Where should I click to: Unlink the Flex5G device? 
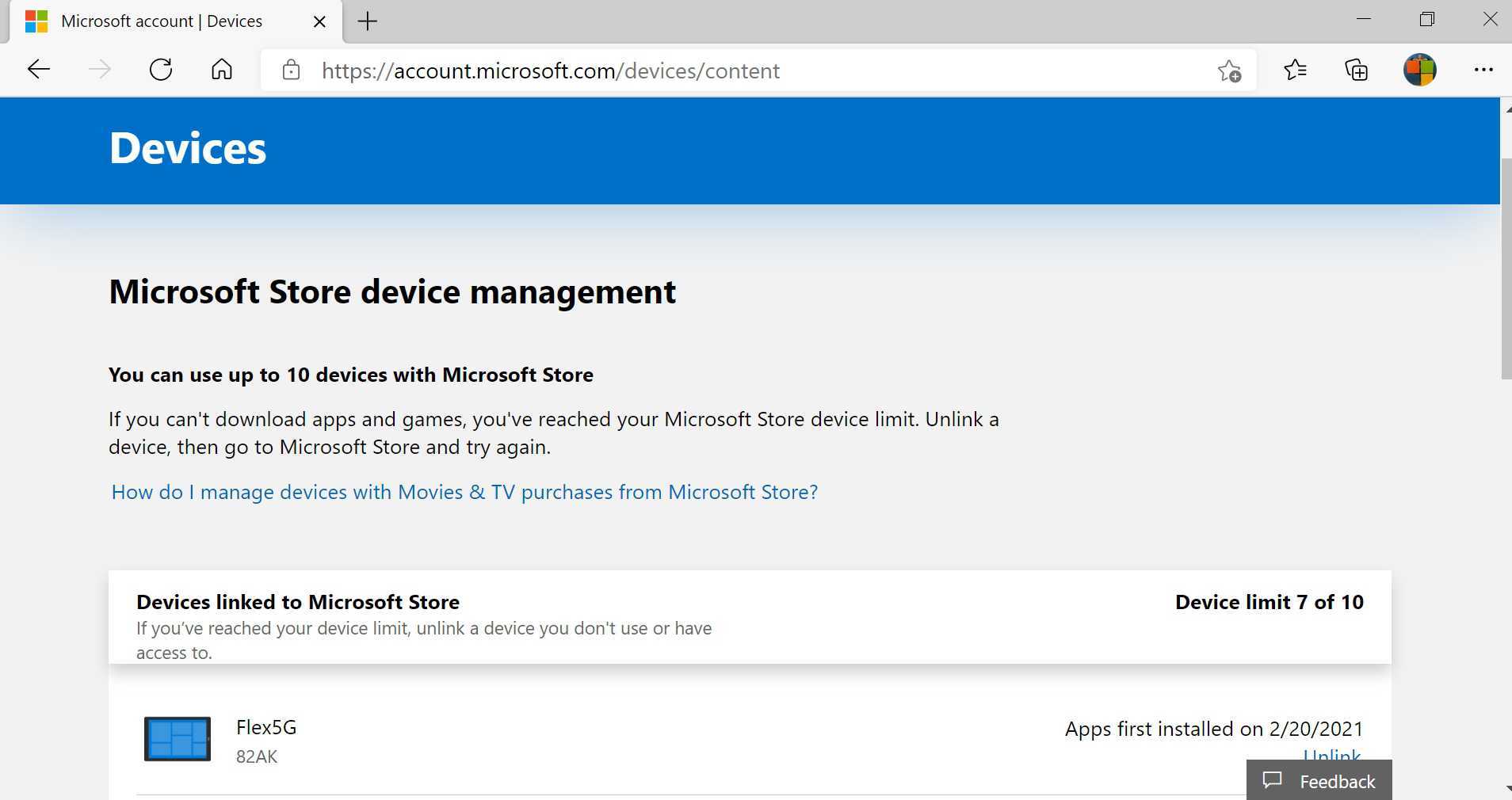coord(1331,754)
